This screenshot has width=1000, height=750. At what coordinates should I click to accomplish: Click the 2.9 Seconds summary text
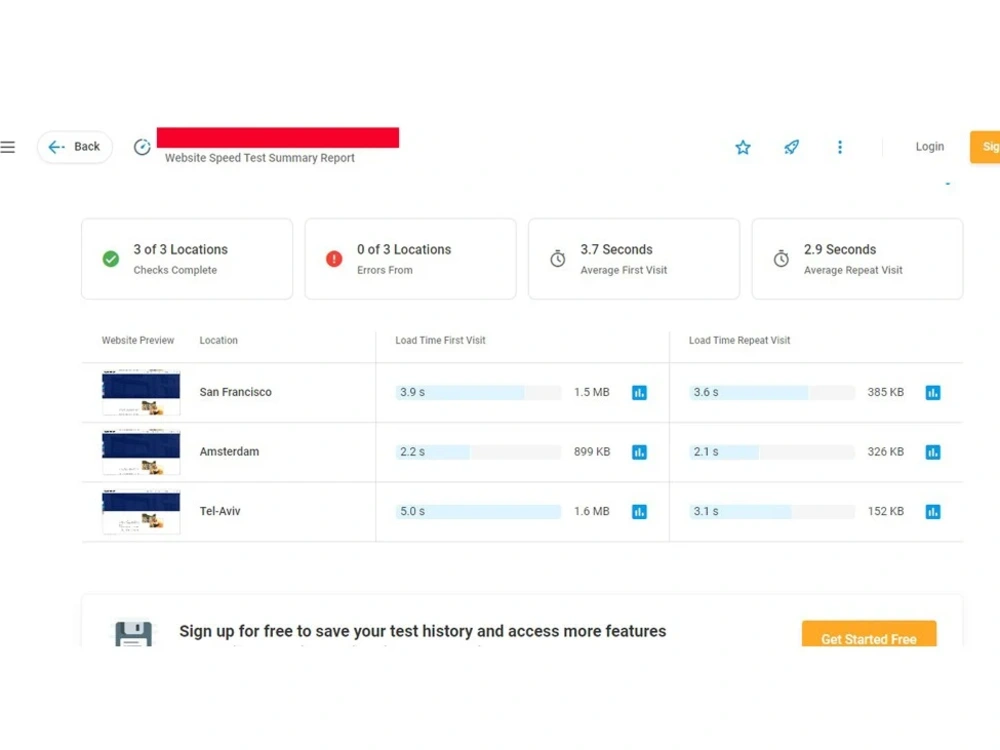point(840,249)
